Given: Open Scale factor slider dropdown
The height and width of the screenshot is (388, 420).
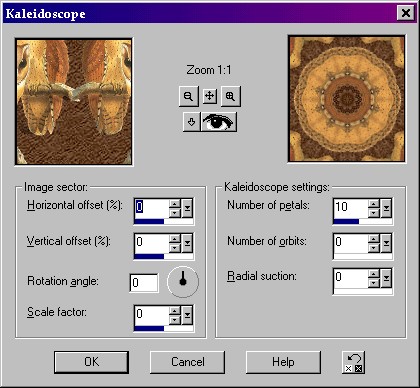Looking at the screenshot, I should tap(187, 315).
